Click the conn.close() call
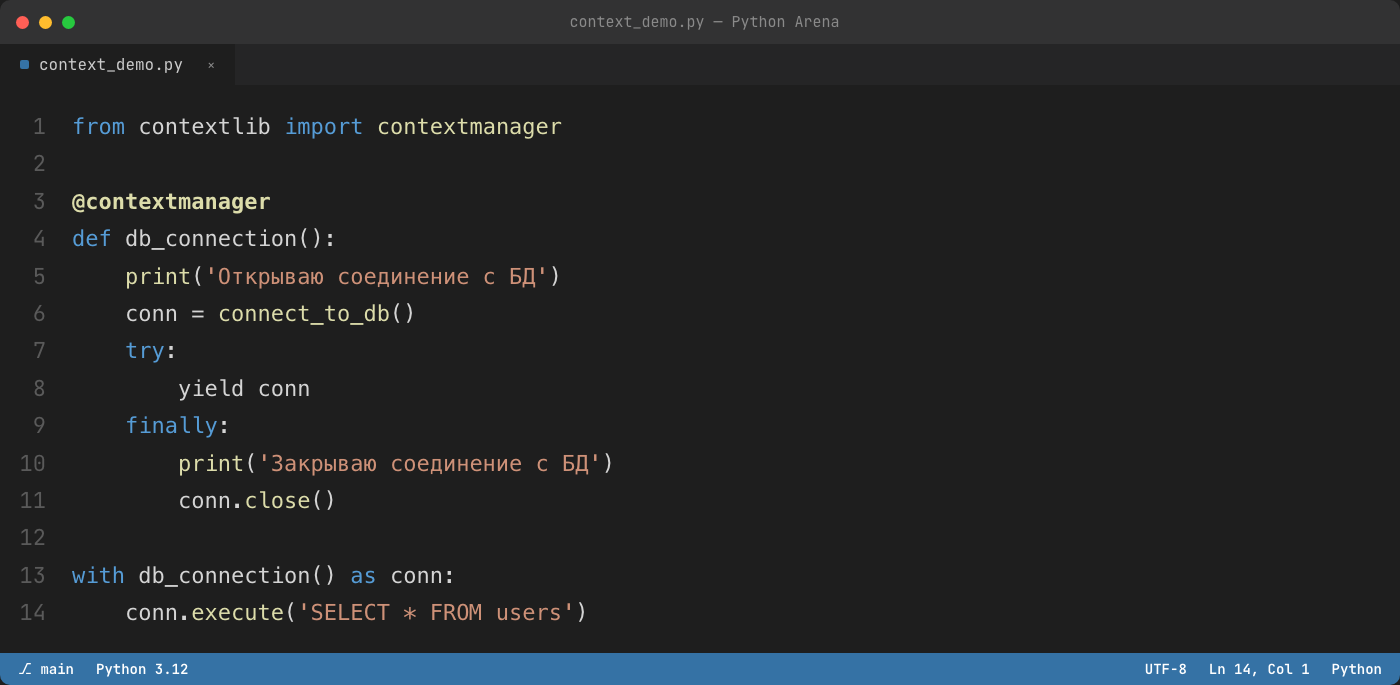Image resolution: width=1400 pixels, height=685 pixels. 257,501
